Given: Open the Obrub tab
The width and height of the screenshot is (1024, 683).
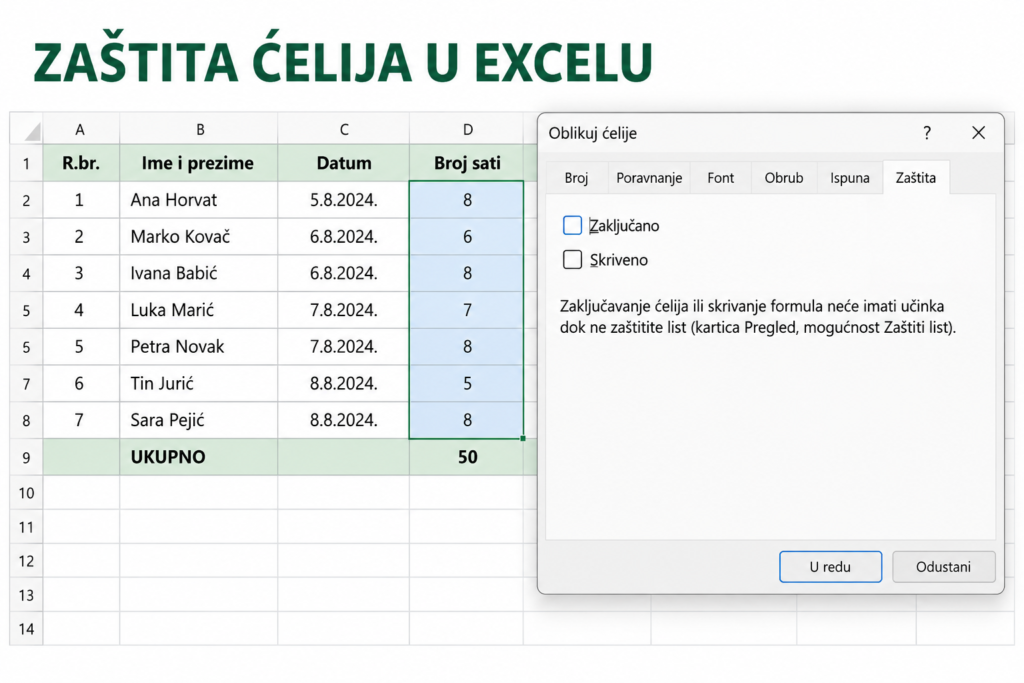Looking at the screenshot, I should (784, 178).
